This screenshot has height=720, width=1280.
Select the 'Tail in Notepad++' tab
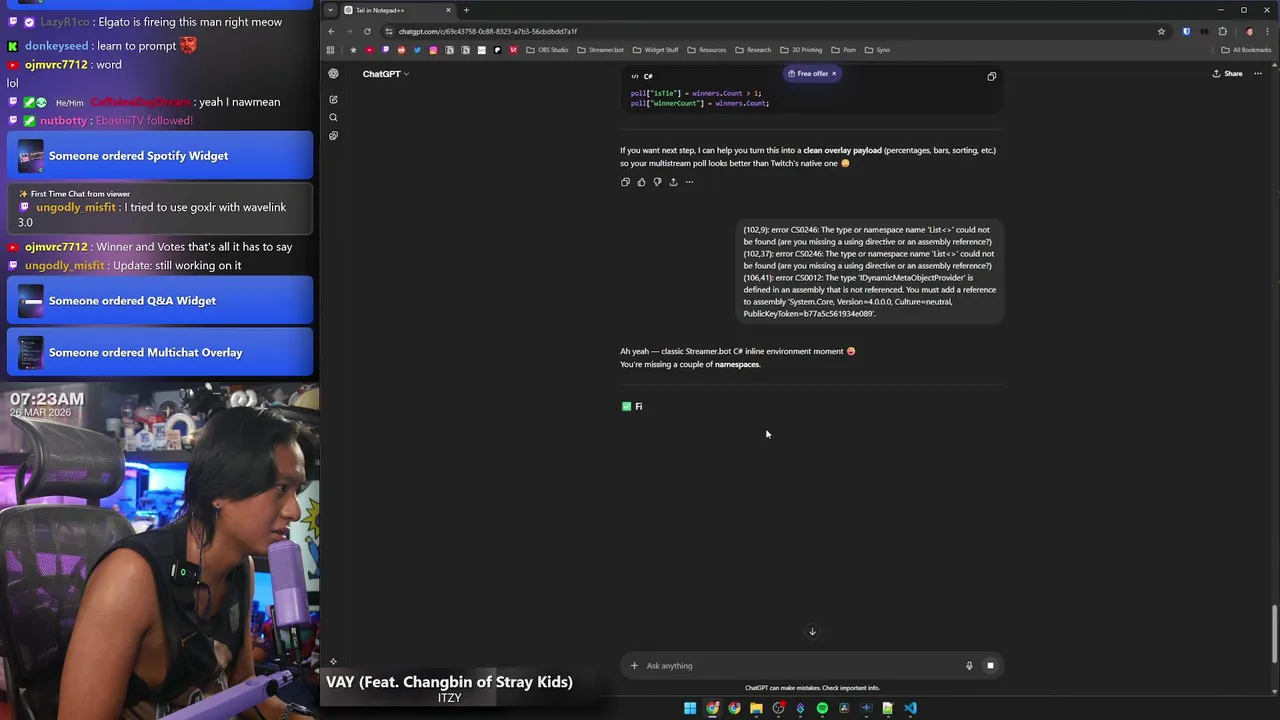coord(396,10)
